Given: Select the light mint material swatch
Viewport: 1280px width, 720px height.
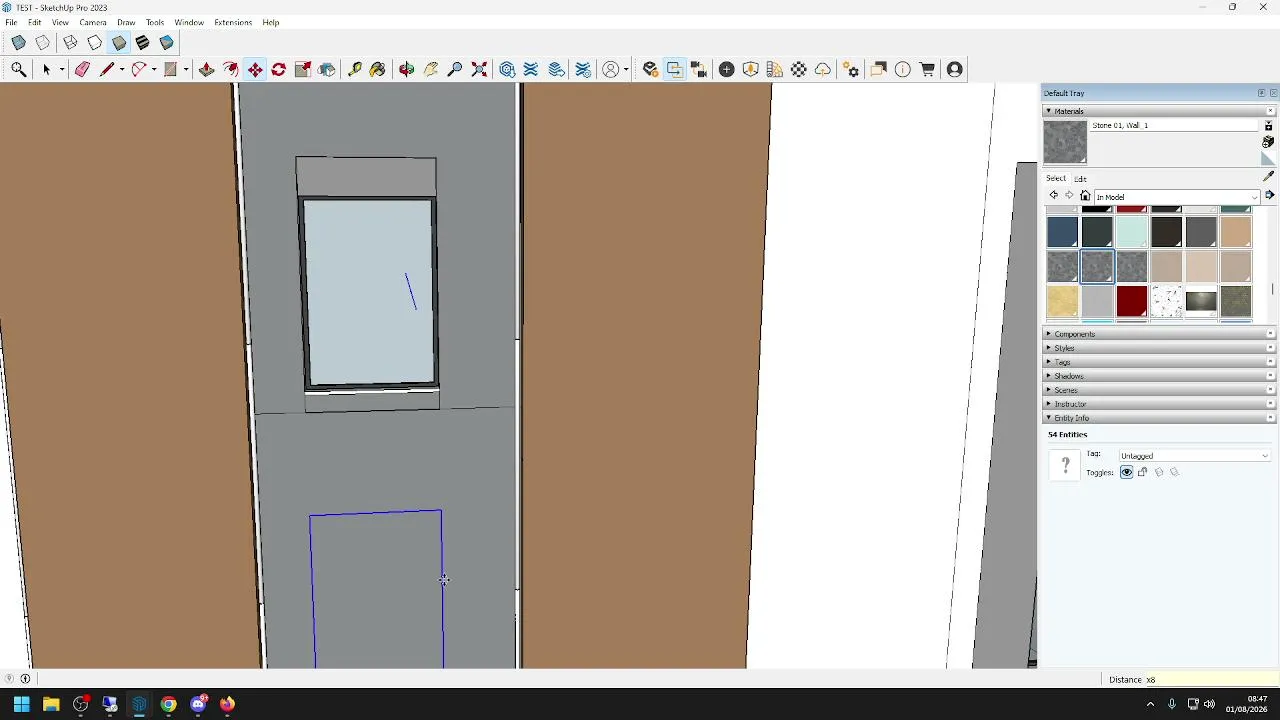Looking at the screenshot, I should [1132, 232].
